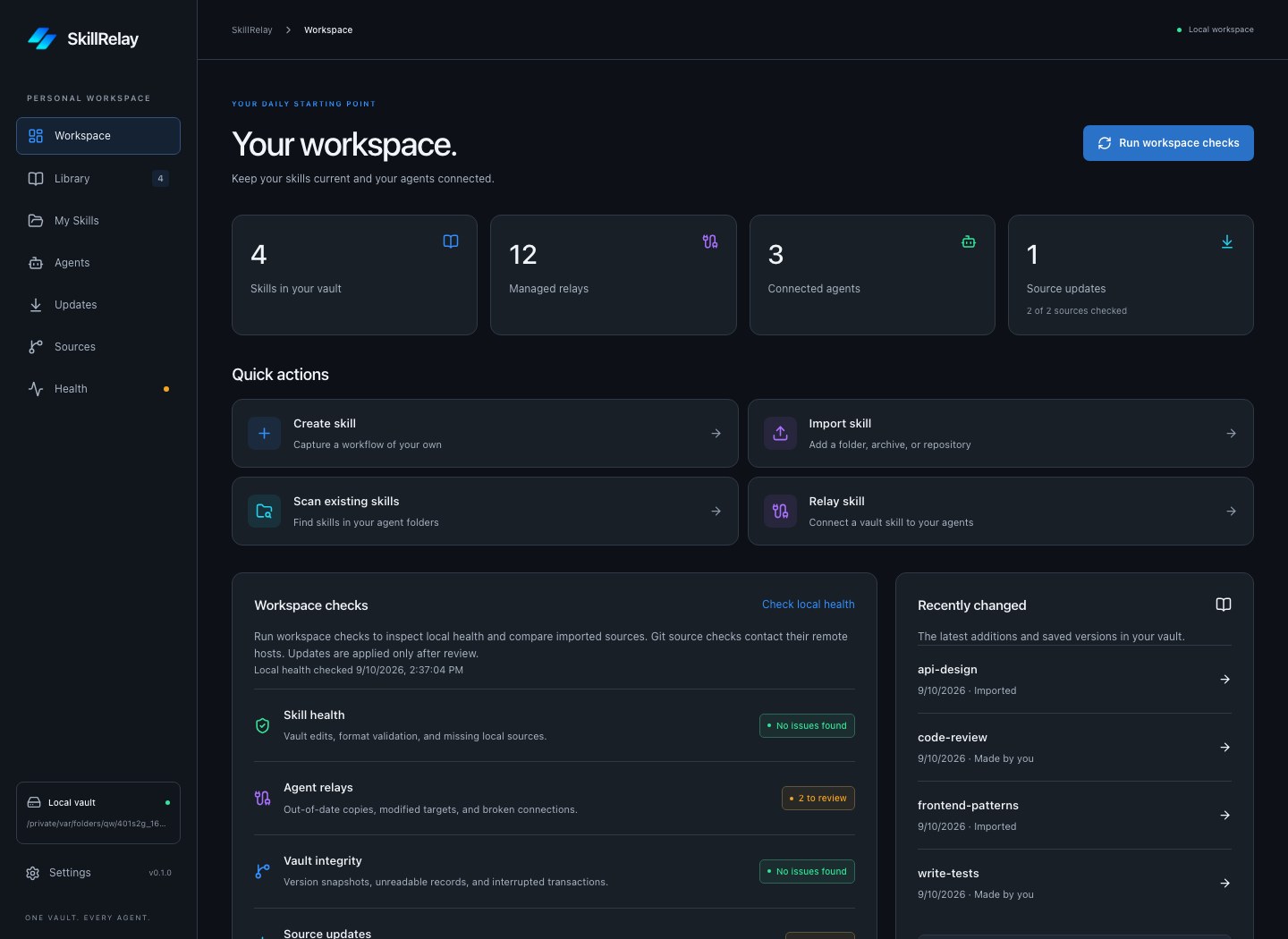Open the Local vault selector card
Screen dimensions: 1288x939
click(98, 813)
